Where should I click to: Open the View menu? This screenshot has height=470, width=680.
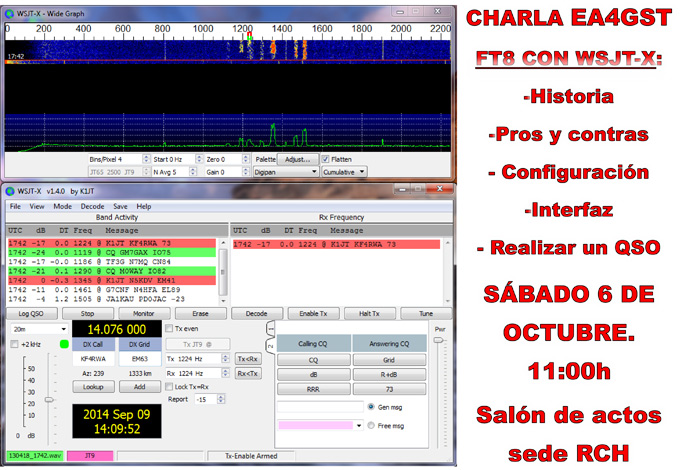[37, 206]
